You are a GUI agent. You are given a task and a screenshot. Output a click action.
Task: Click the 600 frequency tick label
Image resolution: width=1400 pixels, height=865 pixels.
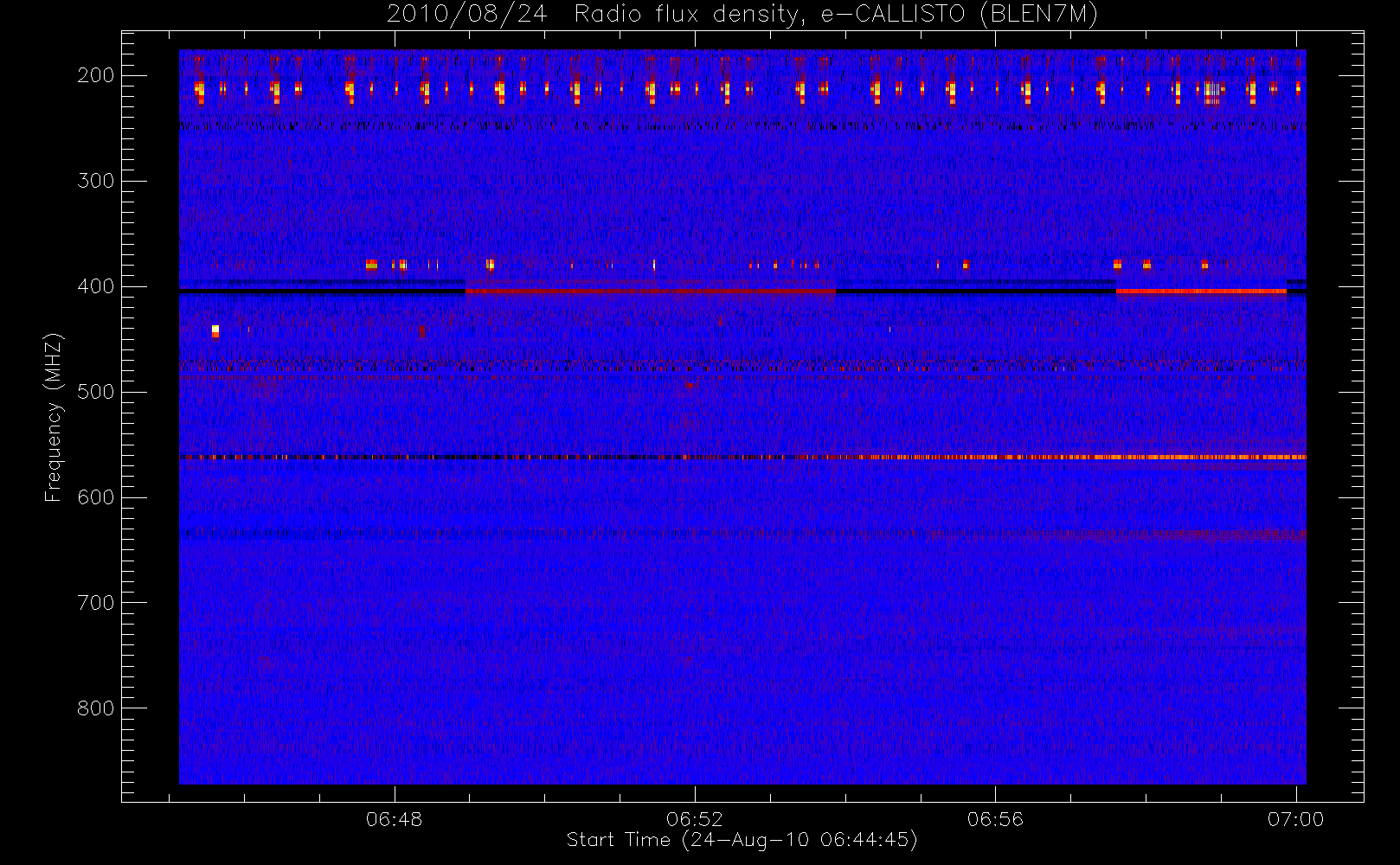pos(96,497)
